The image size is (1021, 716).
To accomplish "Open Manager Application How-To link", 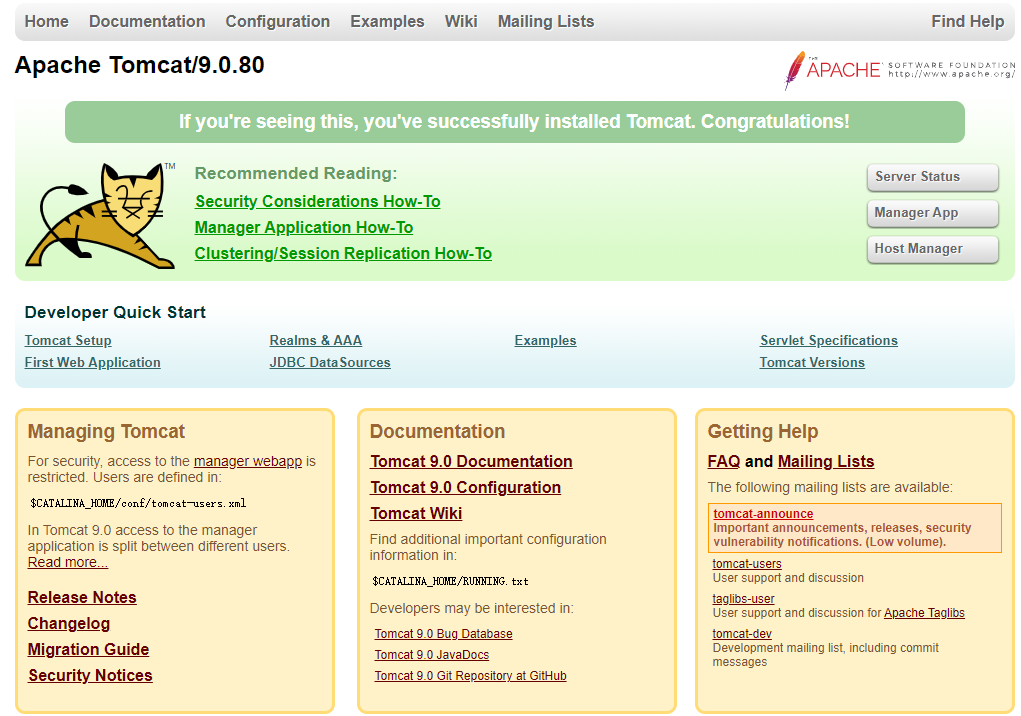I will coord(304,228).
